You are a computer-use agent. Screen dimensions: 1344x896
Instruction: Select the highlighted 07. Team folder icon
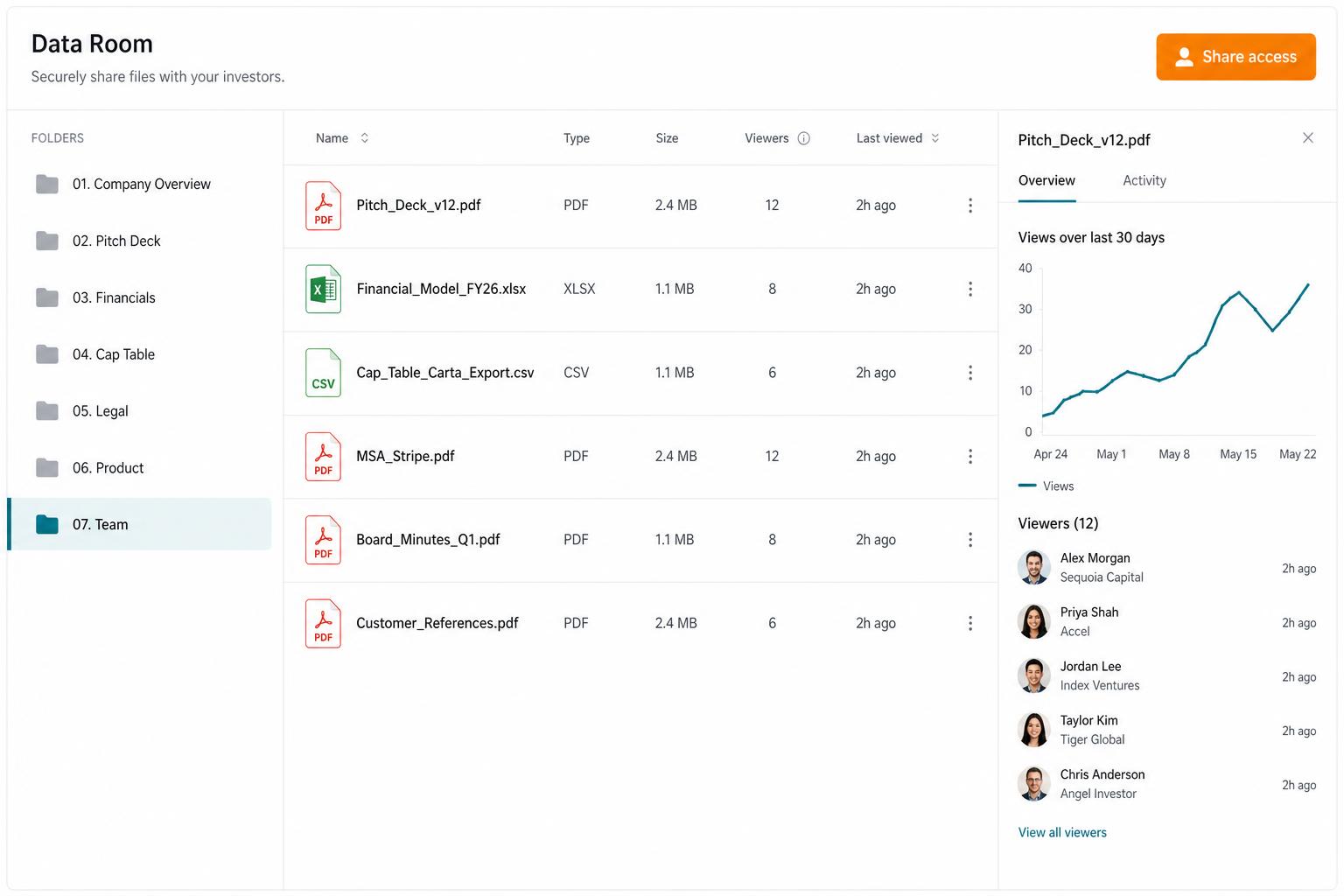click(47, 524)
